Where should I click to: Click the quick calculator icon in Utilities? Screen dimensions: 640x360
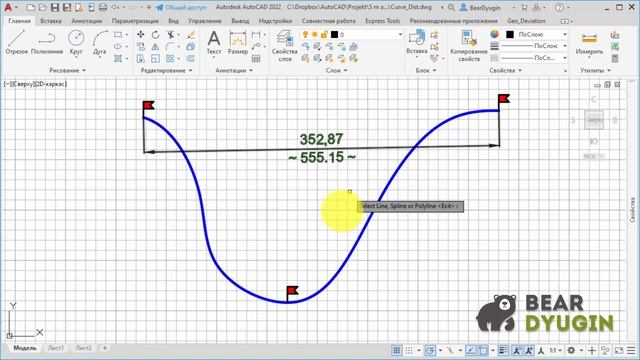[x=615, y=59]
